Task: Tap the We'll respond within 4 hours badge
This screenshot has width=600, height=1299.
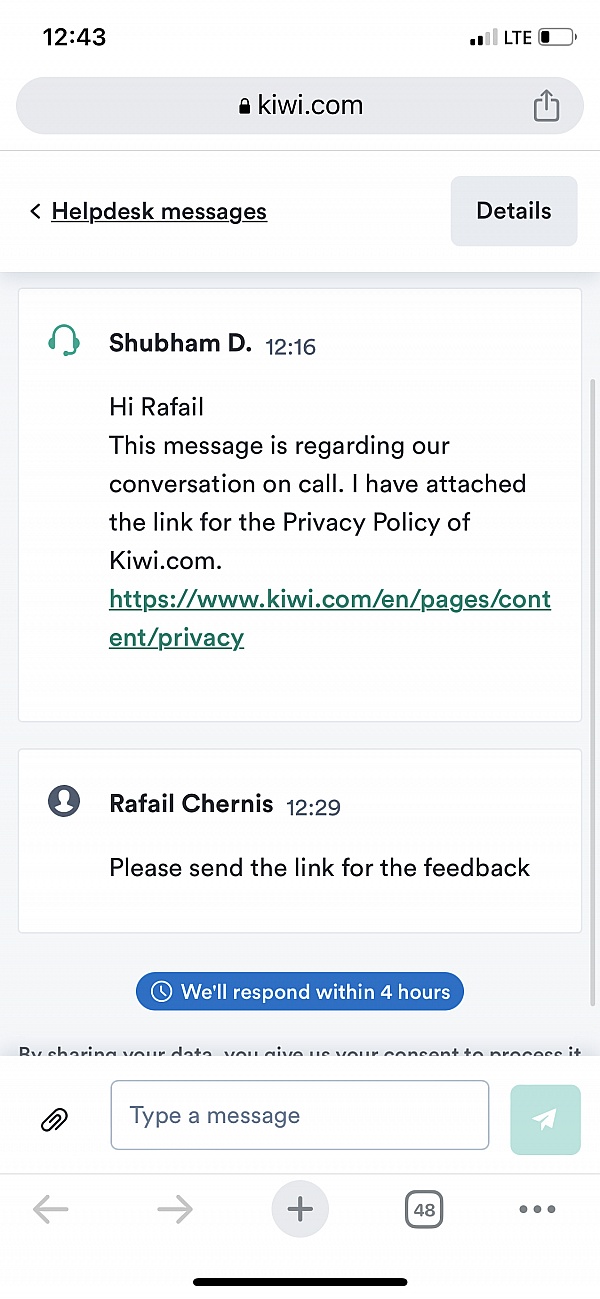Action: [300, 992]
